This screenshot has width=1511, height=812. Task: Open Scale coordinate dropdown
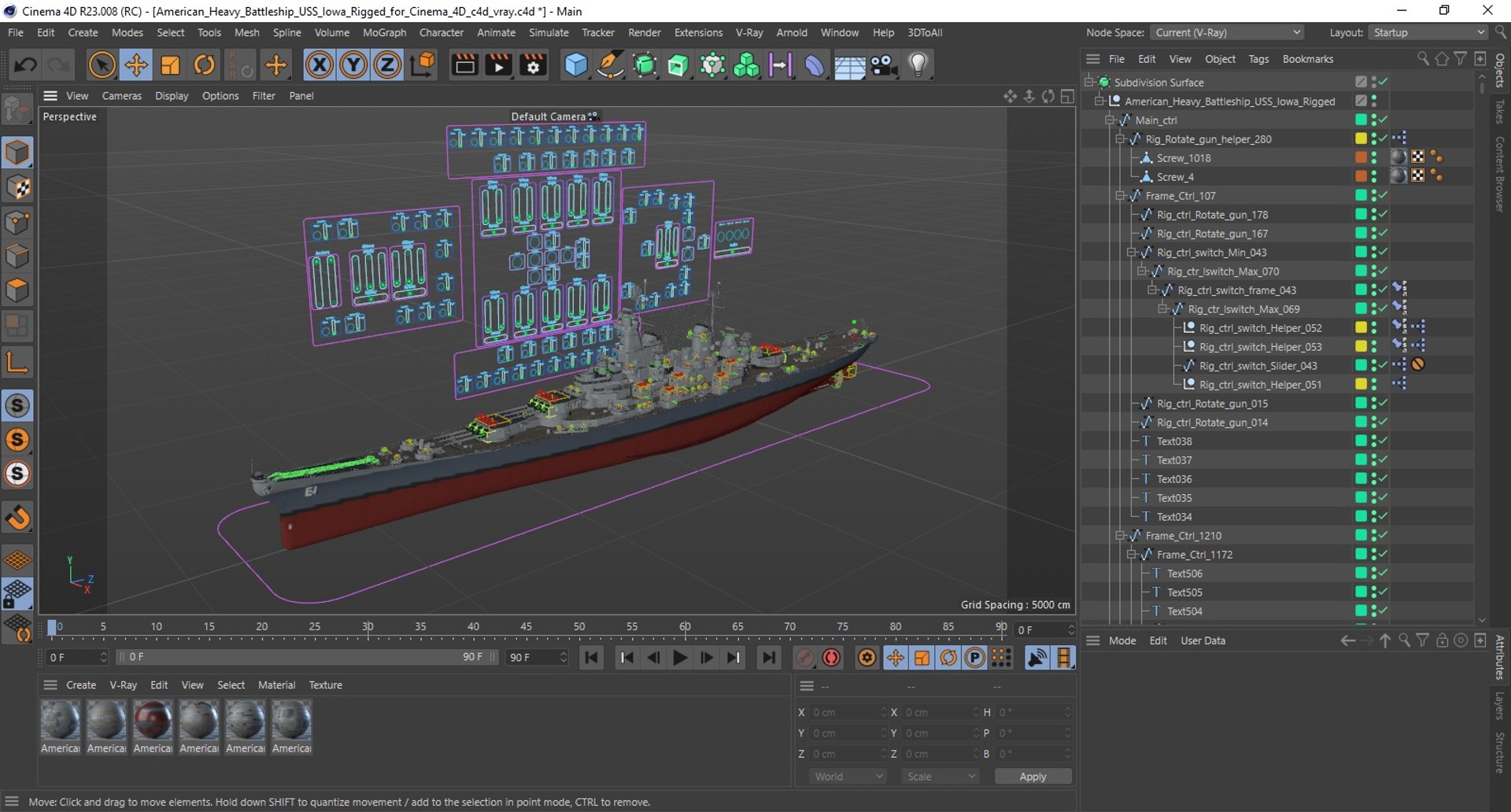[940, 777]
